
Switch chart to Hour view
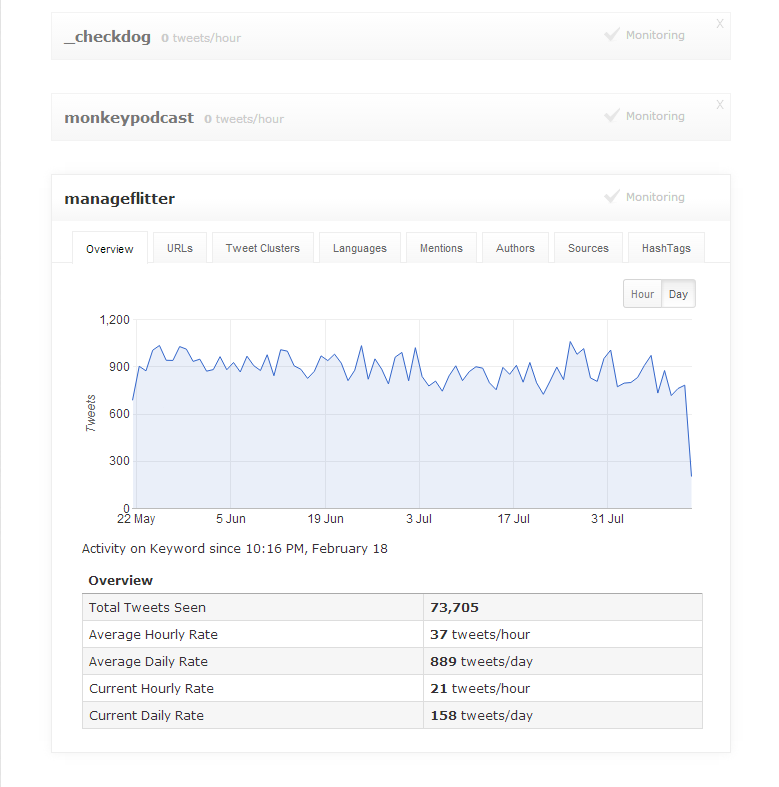tap(642, 294)
